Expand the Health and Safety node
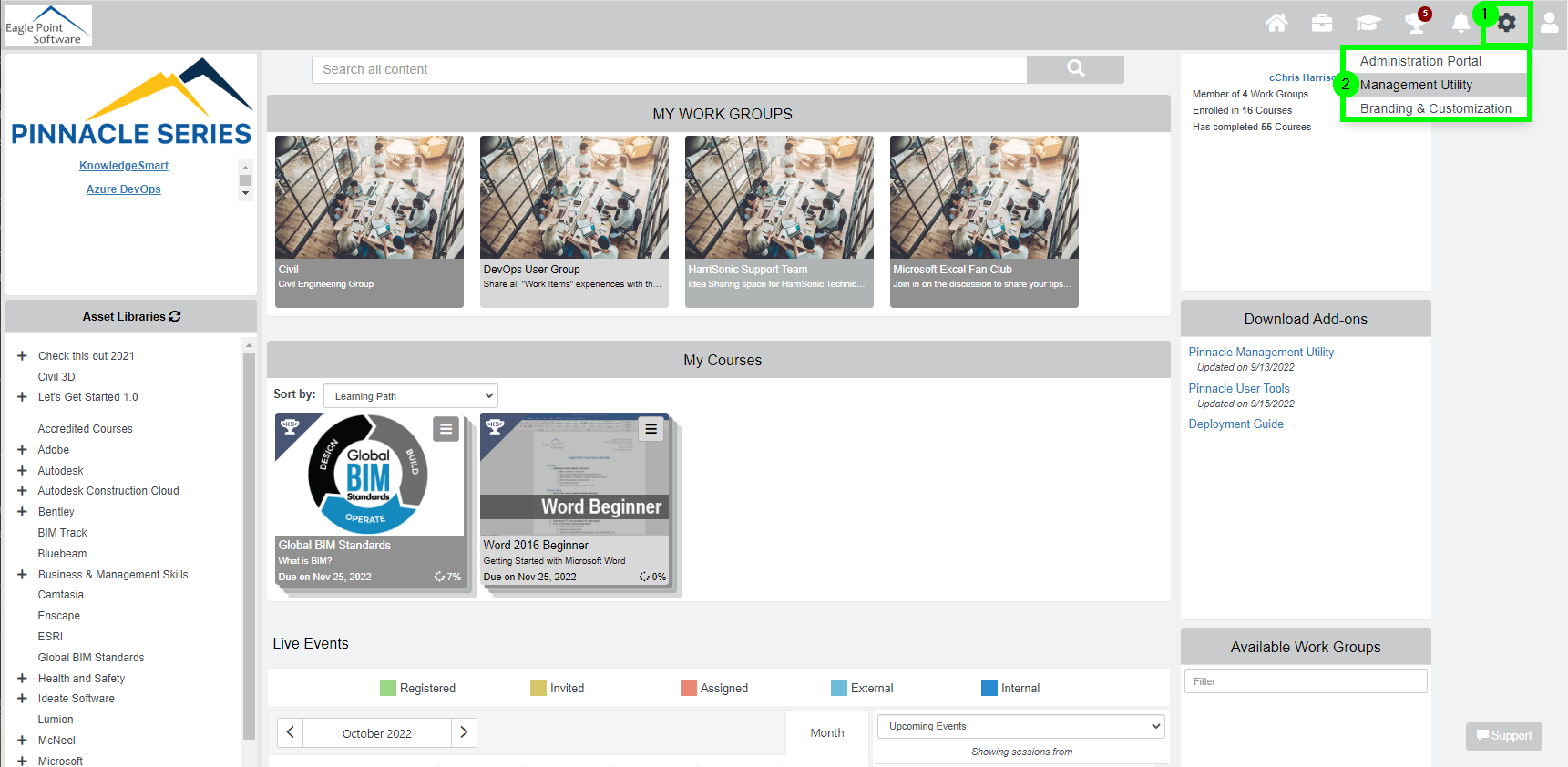This screenshot has height=767, width=1568. point(22,679)
